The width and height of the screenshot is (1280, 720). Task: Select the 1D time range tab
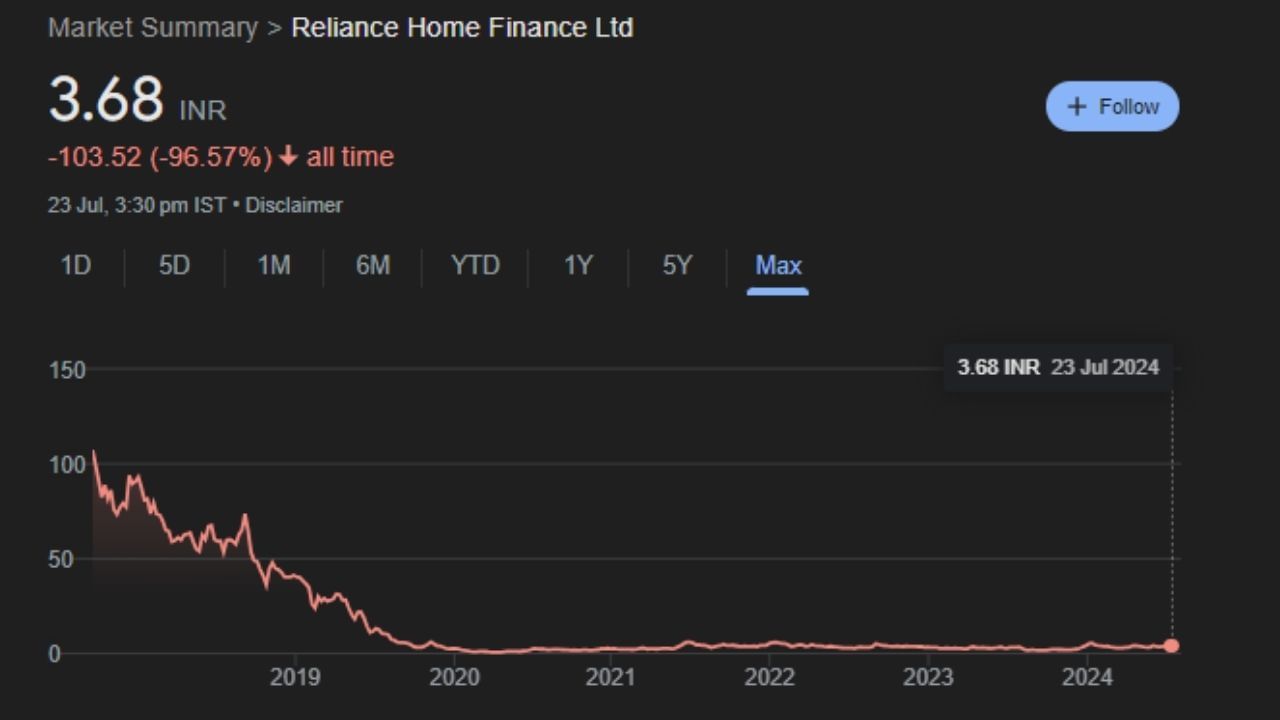tap(76, 265)
